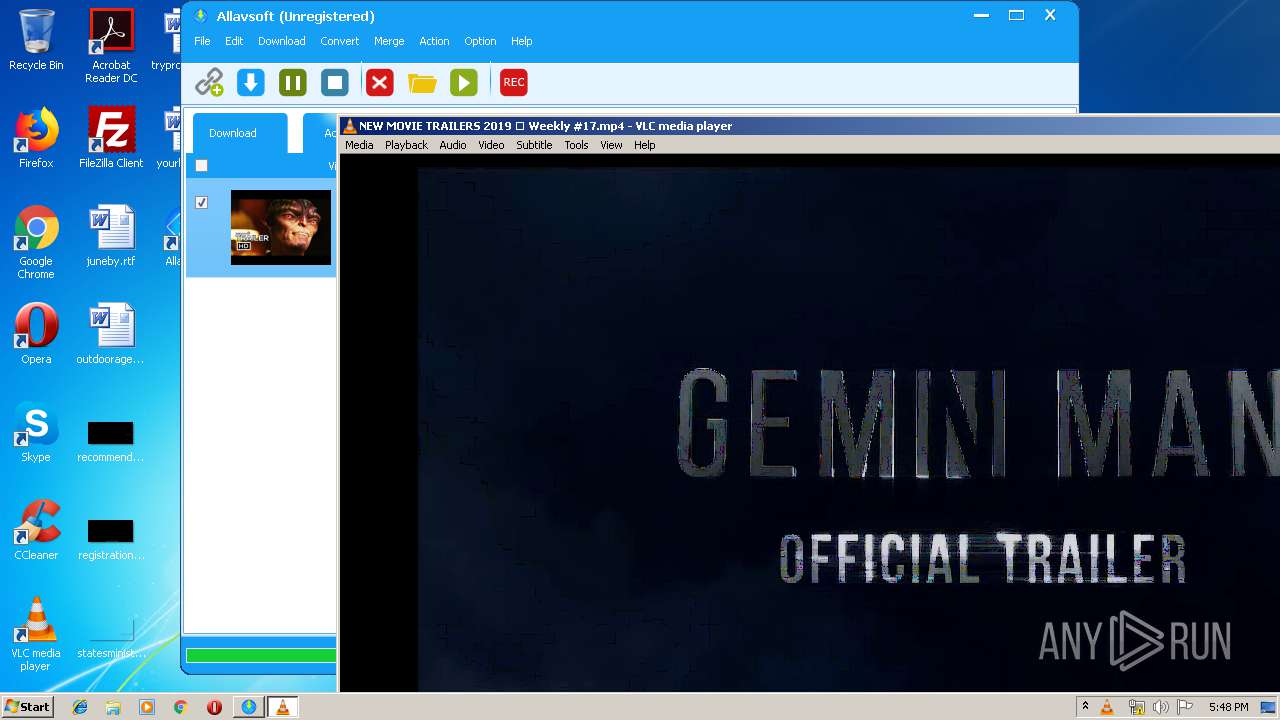1280x720 pixels.
Task: Open the Allavsoft File menu
Action: [x=202, y=41]
